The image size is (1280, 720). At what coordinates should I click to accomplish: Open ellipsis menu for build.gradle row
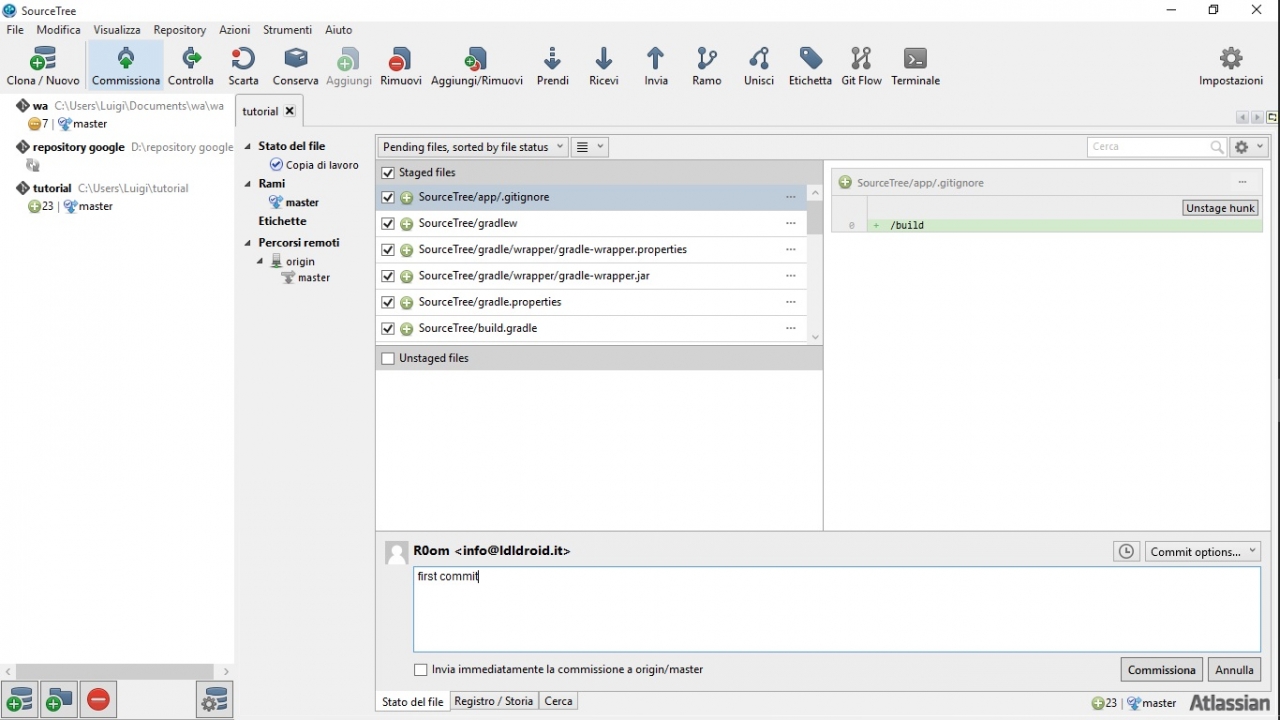point(791,328)
